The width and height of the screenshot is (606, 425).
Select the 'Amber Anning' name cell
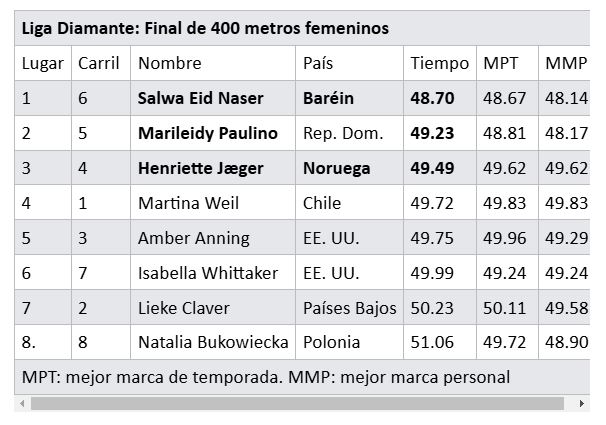(x=194, y=238)
